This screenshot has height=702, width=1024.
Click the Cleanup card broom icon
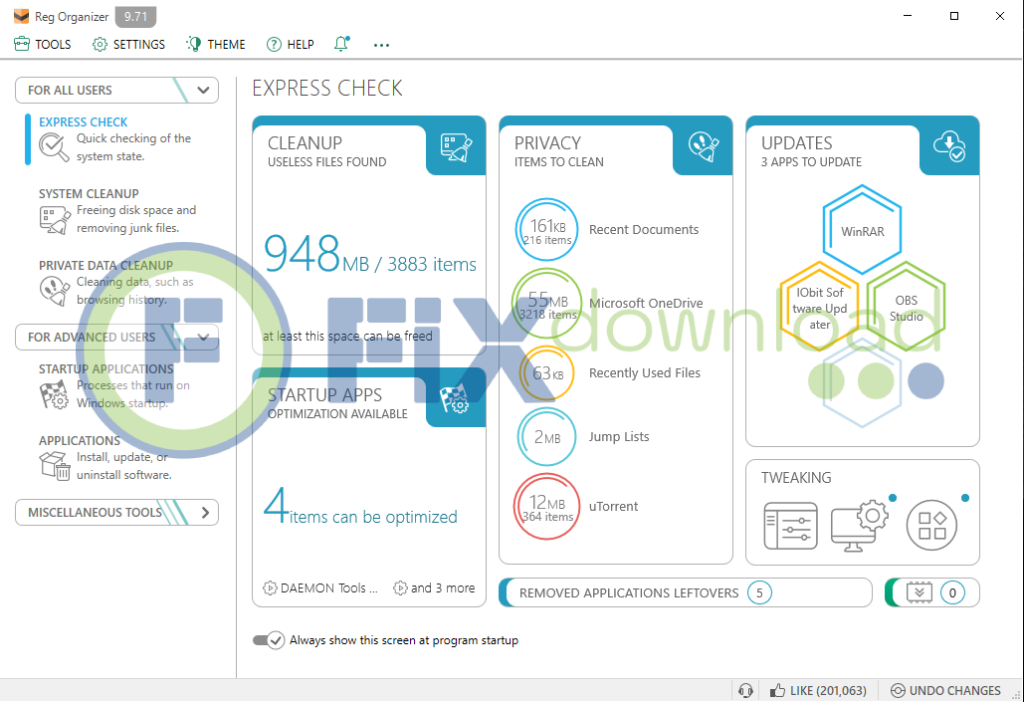point(456,146)
